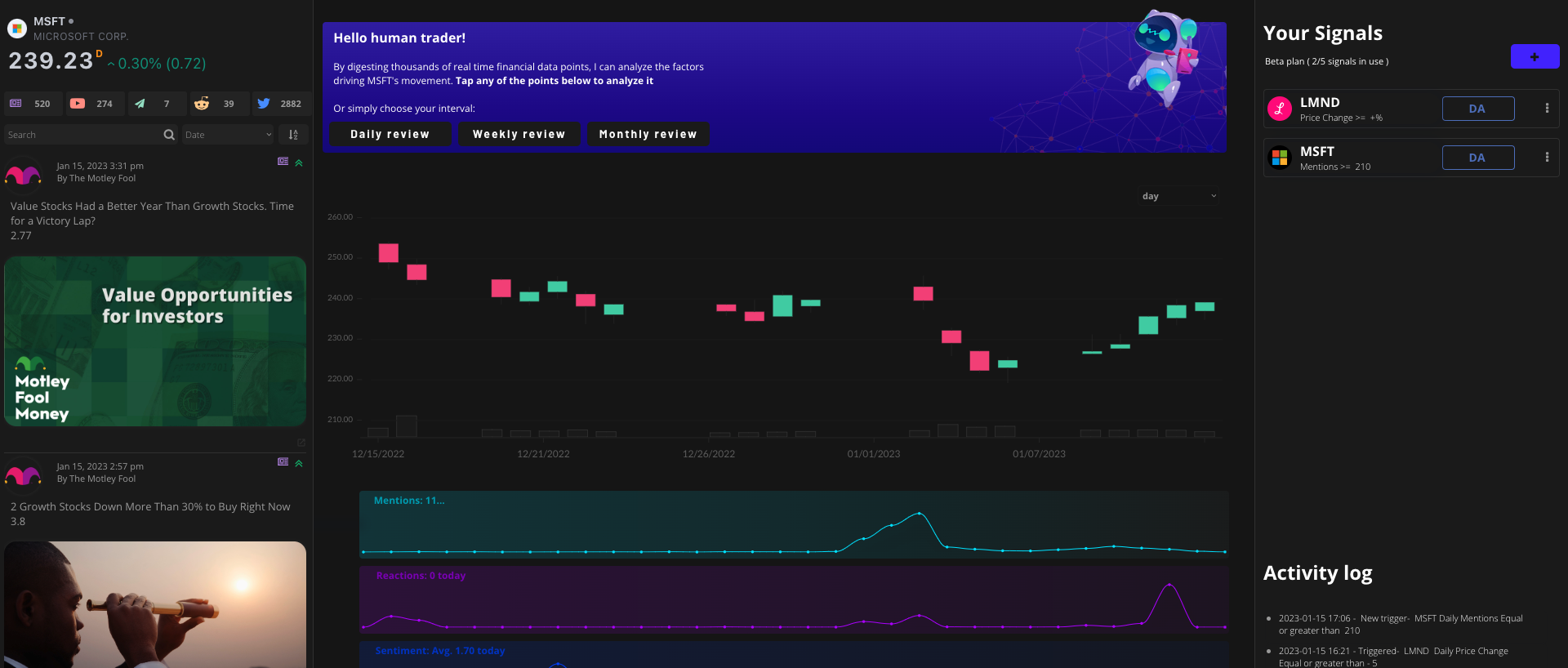Click activity log entry dated 2023-01-15 17:06
The width and height of the screenshot is (1568, 668).
(x=1400, y=625)
